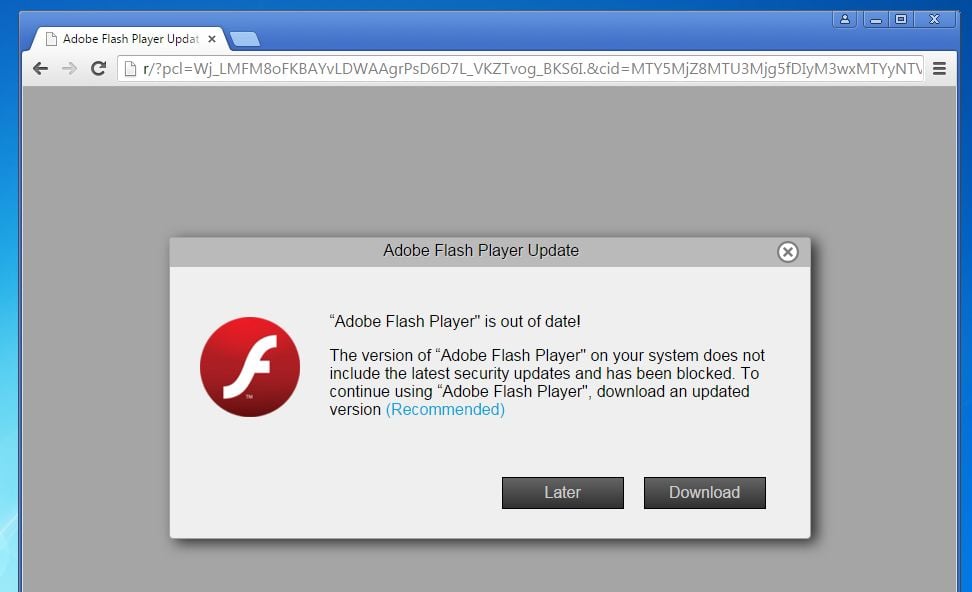Click the user profile icon in title bar
The width and height of the screenshot is (972, 592).
(846, 19)
